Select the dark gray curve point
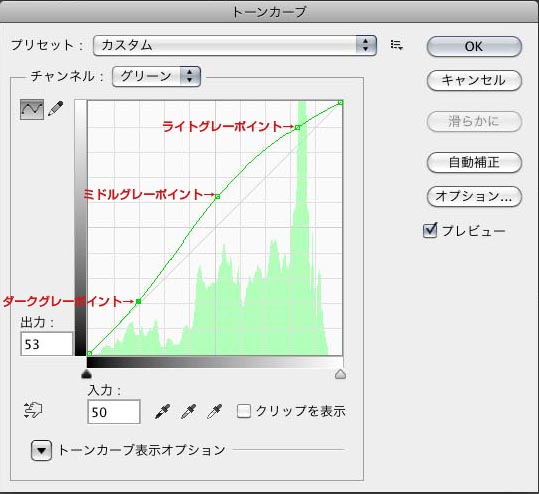Screen dimensions: 539x494 (x=139, y=301)
